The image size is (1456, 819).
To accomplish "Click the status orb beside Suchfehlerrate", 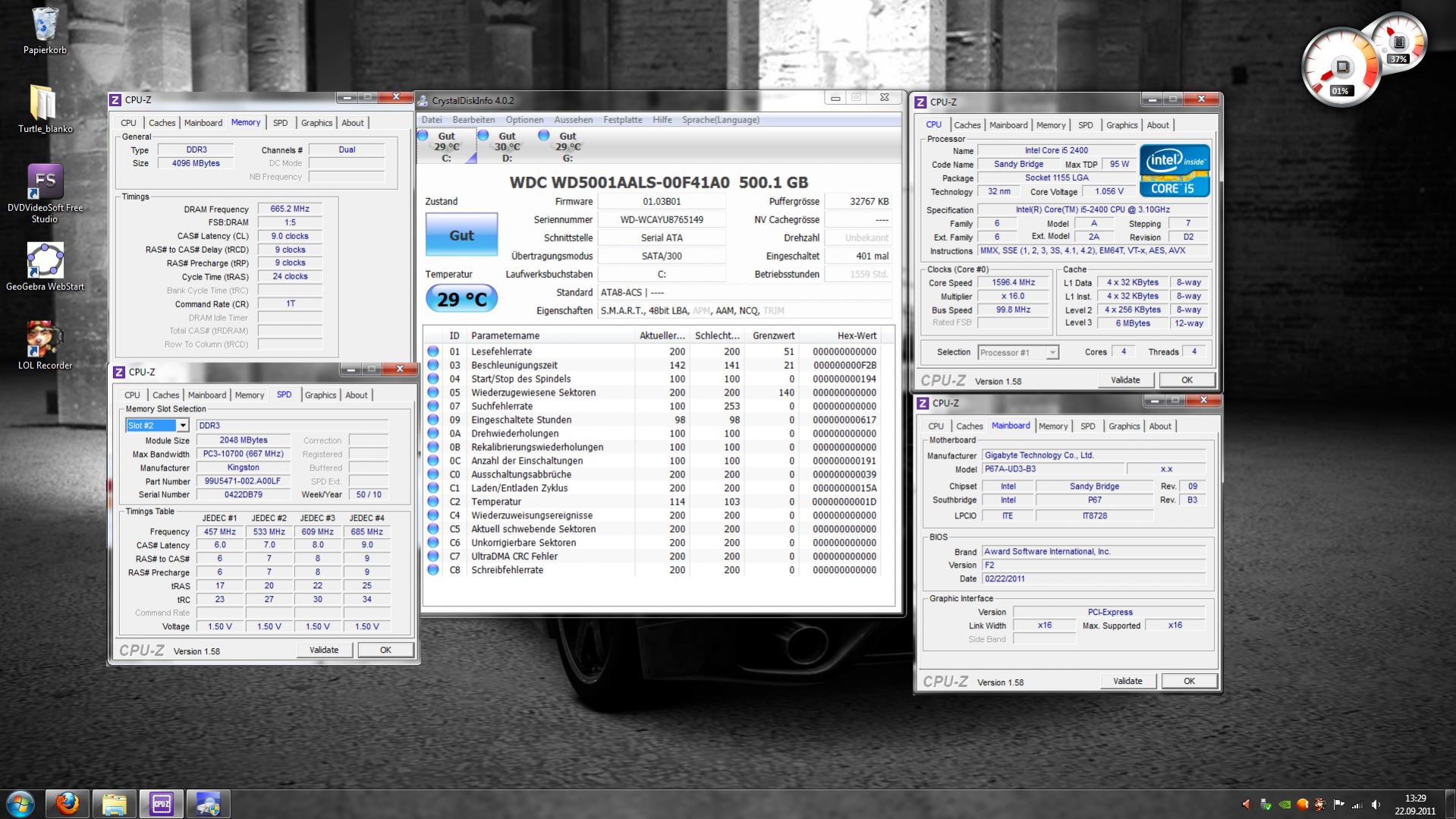I will [x=433, y=406].
